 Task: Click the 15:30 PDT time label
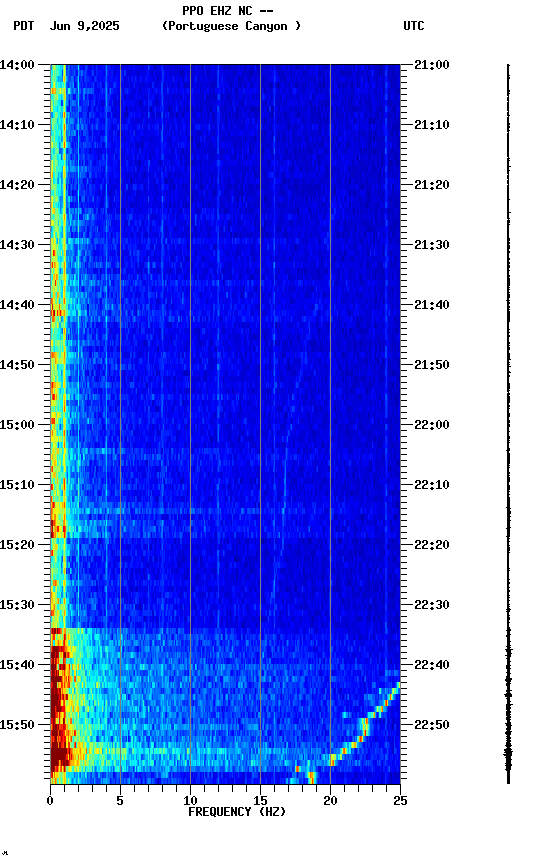pos(17,605)
